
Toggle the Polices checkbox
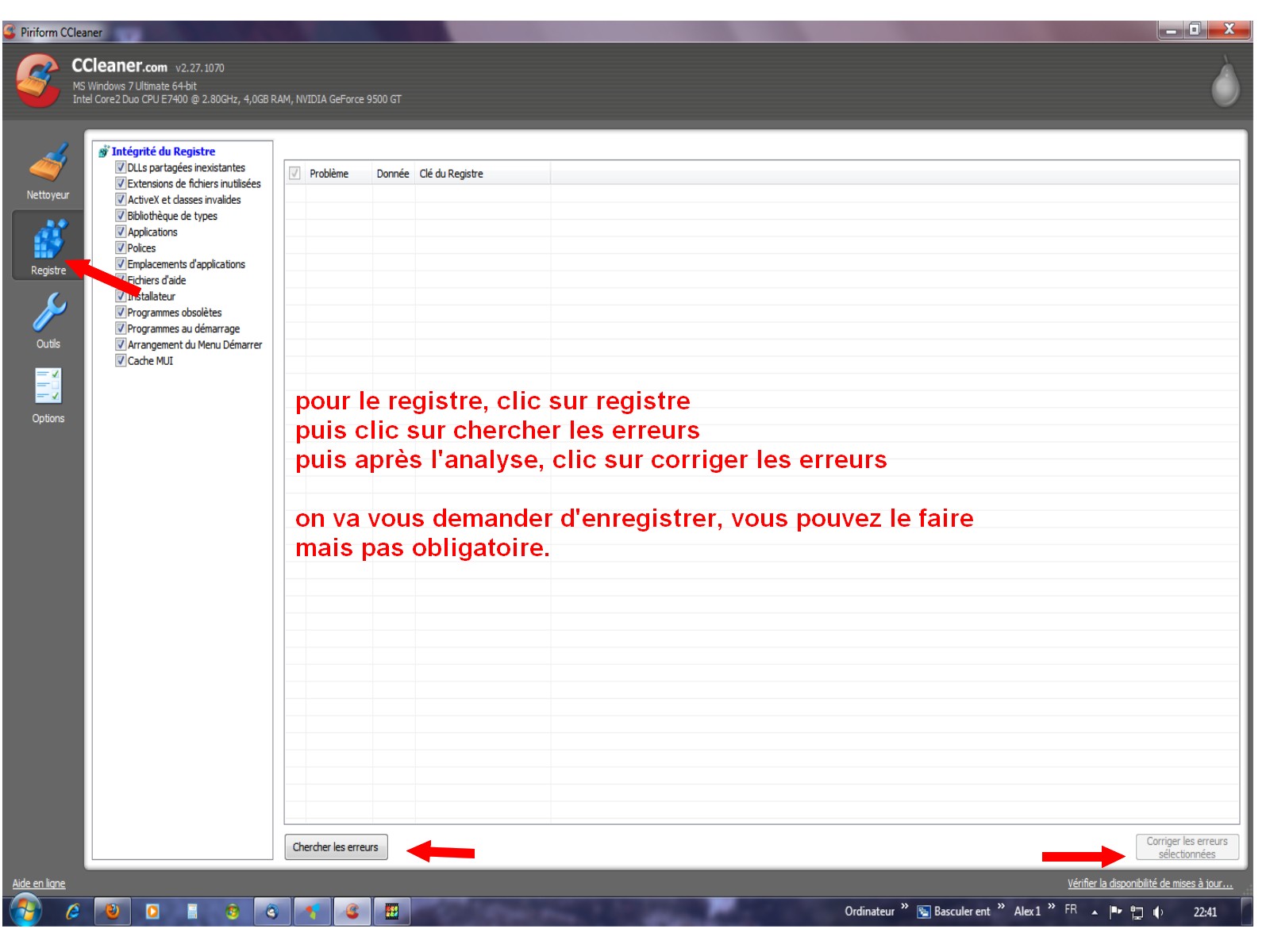pos(121,248)
